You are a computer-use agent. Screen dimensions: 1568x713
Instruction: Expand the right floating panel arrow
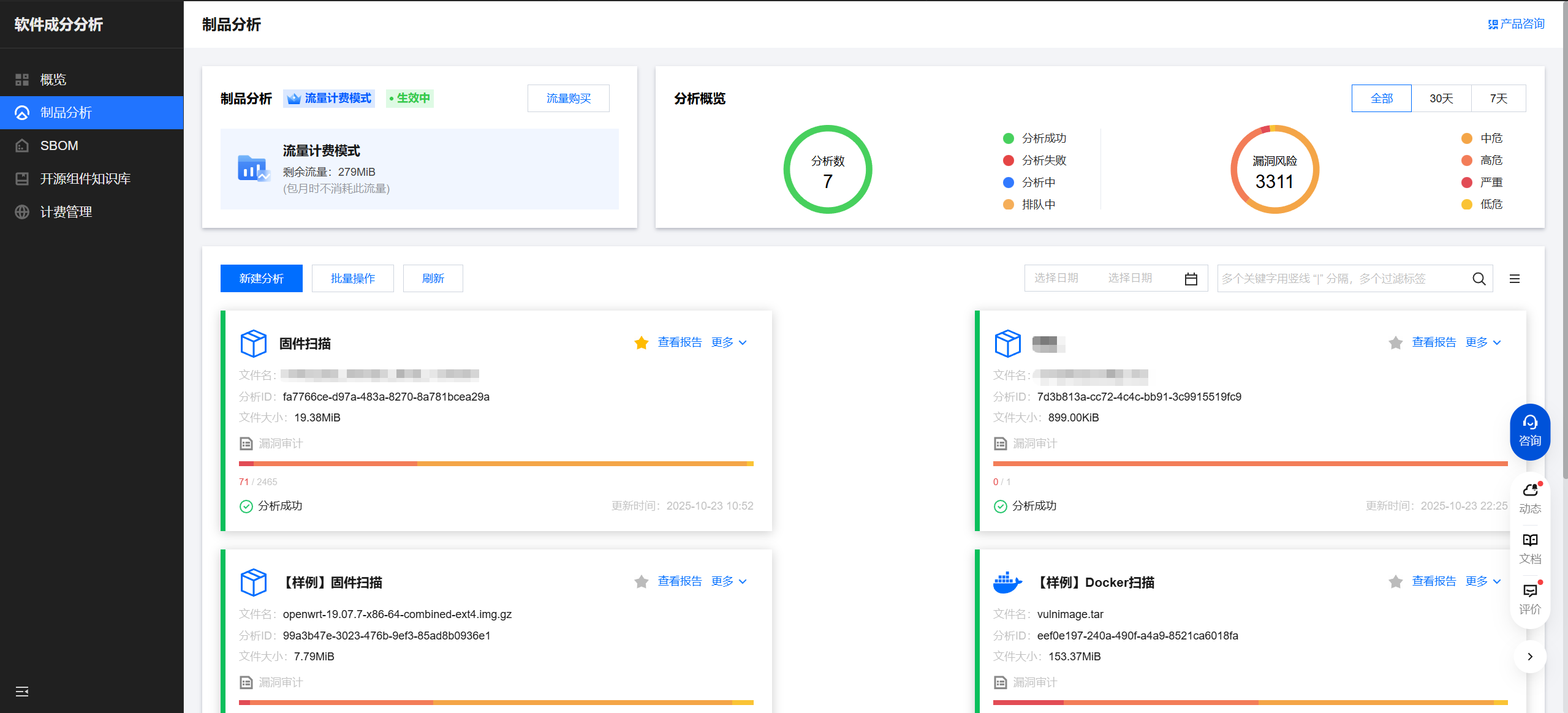(x=1529, y=656)
